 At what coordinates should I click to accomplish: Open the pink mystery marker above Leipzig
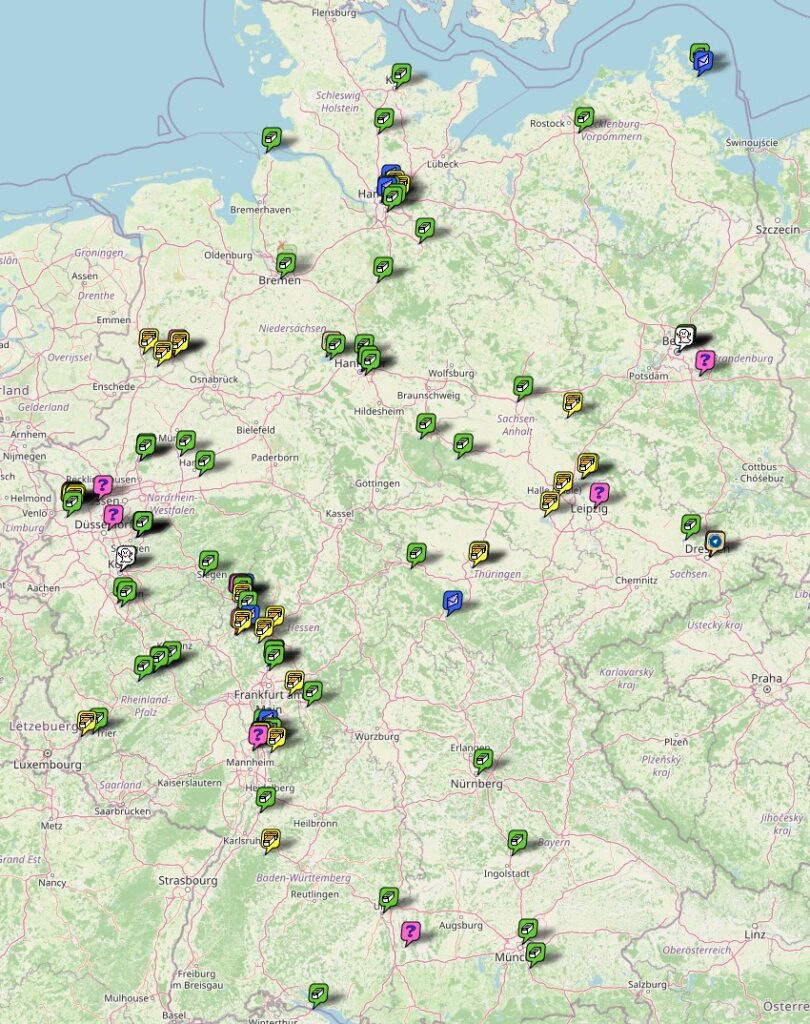pyautogui.click(x=599, y=493)
